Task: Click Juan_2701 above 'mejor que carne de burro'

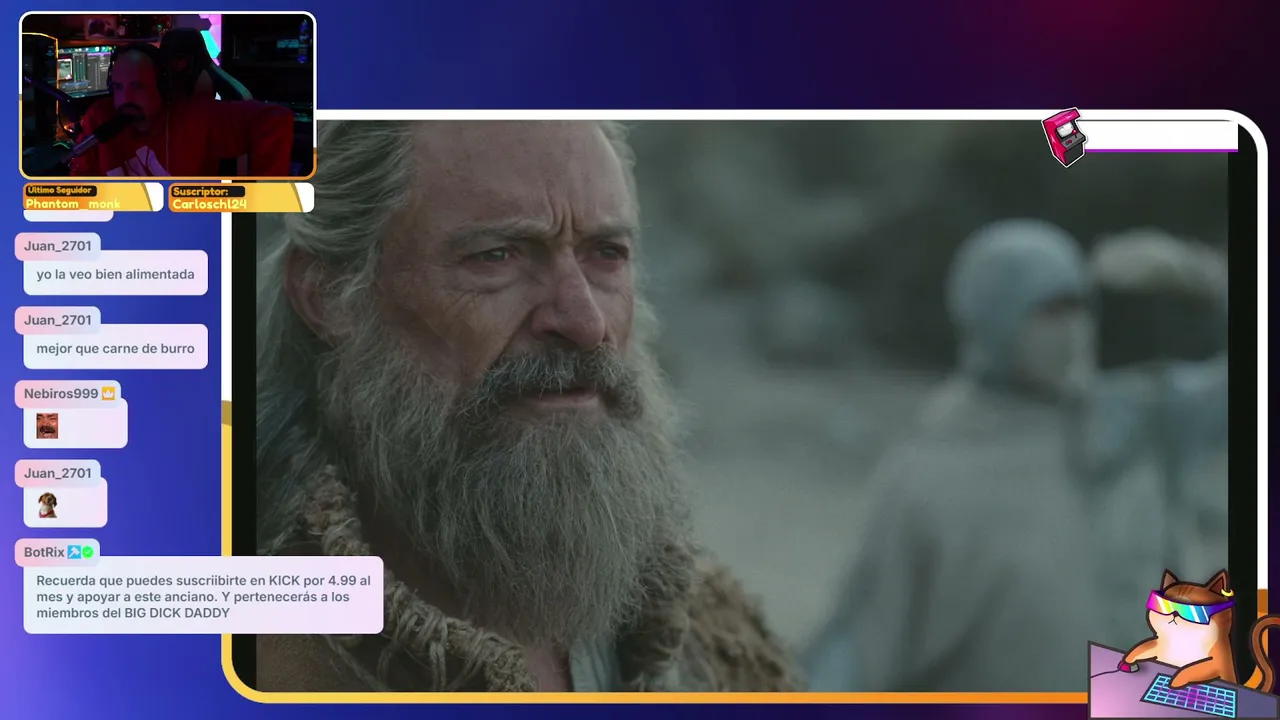Action: coord(58,320)
